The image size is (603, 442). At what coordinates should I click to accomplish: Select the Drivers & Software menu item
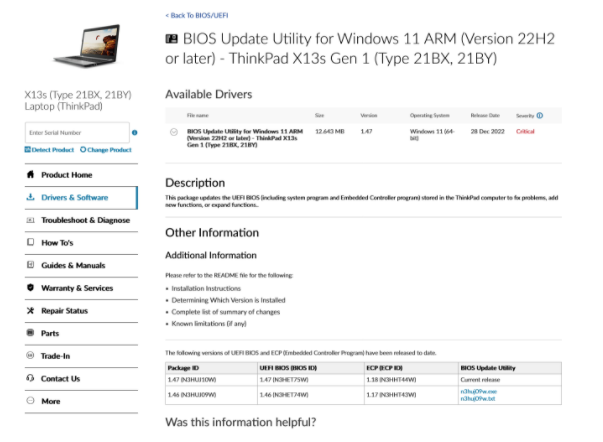click(81, 198)
